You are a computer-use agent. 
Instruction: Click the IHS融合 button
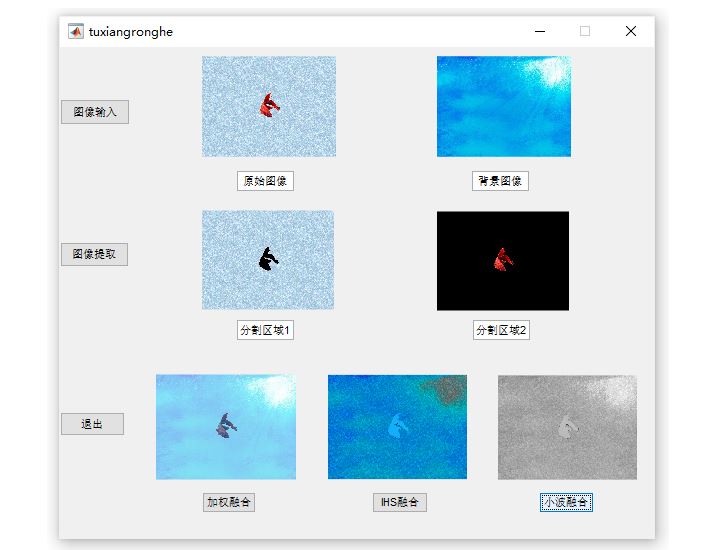pyautogui.click(x=400, y=502)
